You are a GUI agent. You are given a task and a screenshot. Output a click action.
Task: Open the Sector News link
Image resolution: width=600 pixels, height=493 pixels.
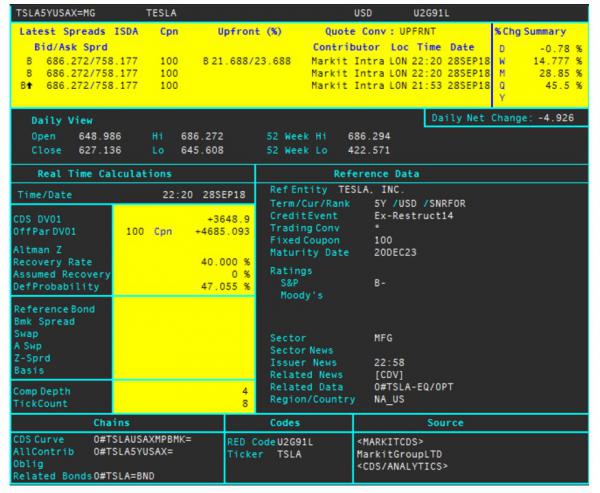click(302, 350)
